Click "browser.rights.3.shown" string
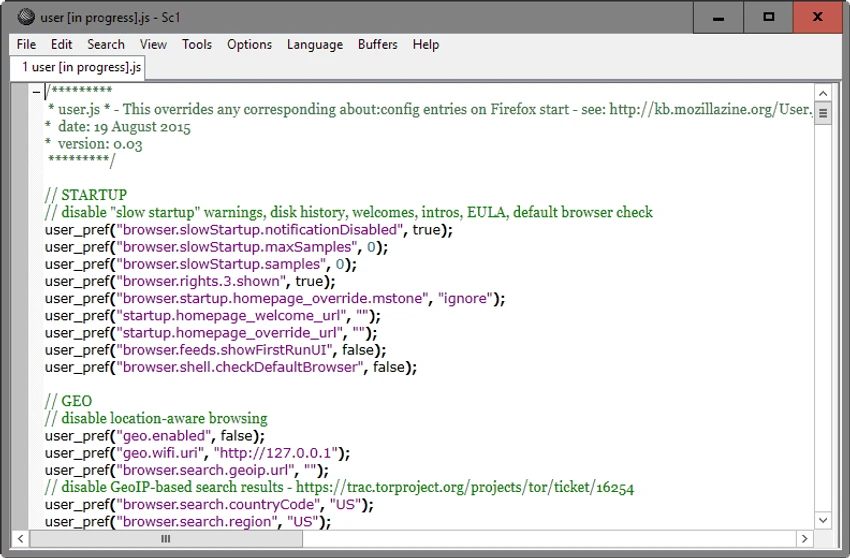850x558 pixels. tap(201, 281)
